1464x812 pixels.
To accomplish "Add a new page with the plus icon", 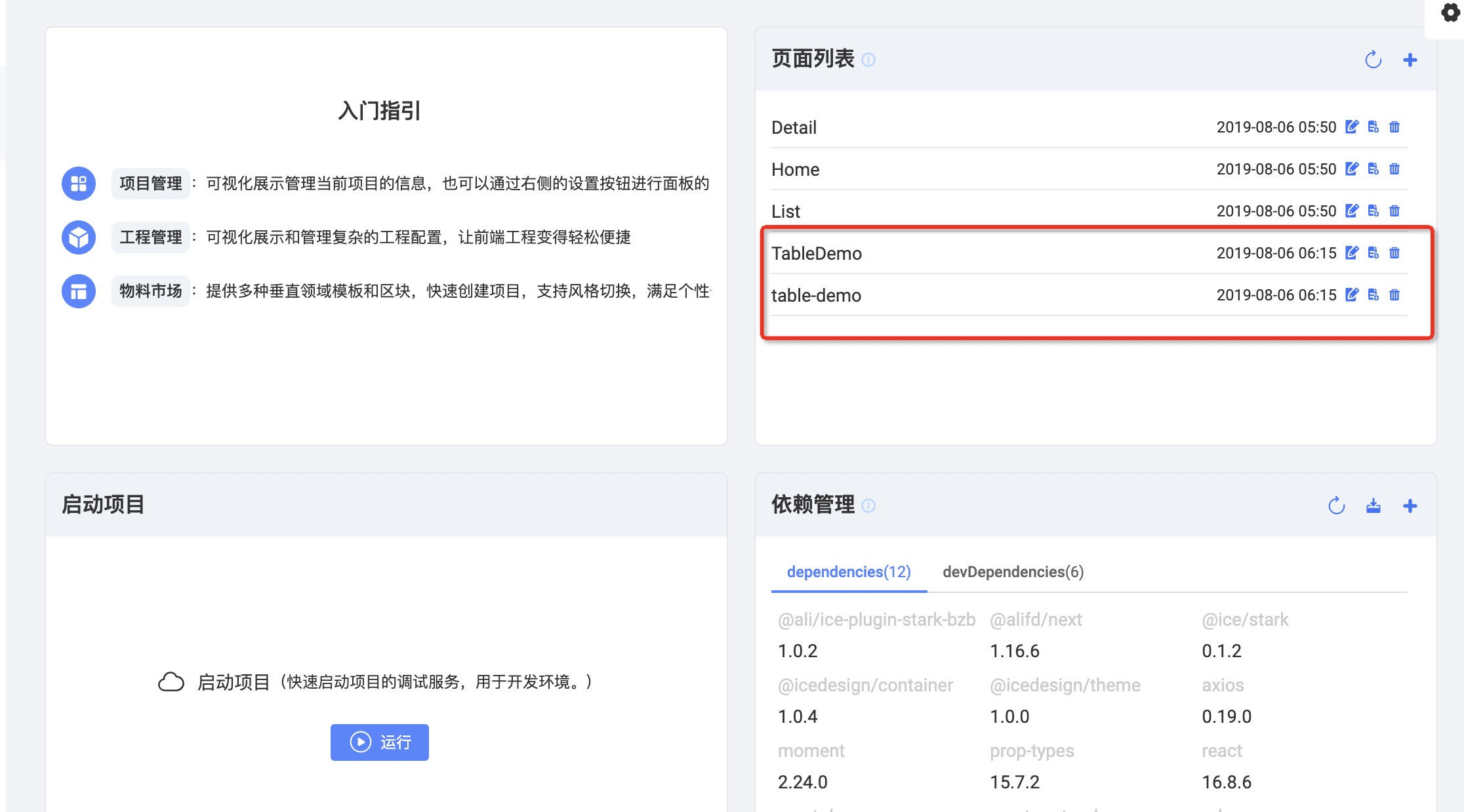I will 1410,60.
